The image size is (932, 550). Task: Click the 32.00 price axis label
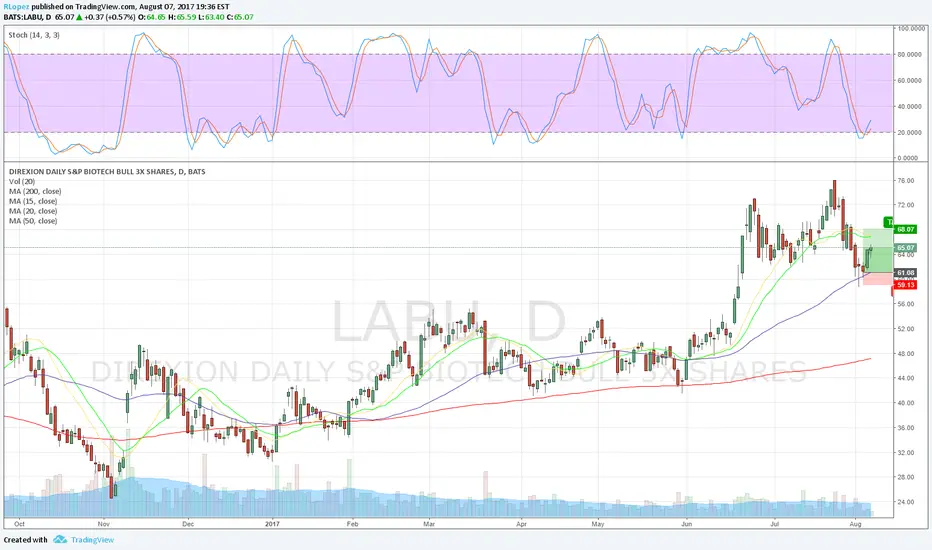(x=906, y=453)
